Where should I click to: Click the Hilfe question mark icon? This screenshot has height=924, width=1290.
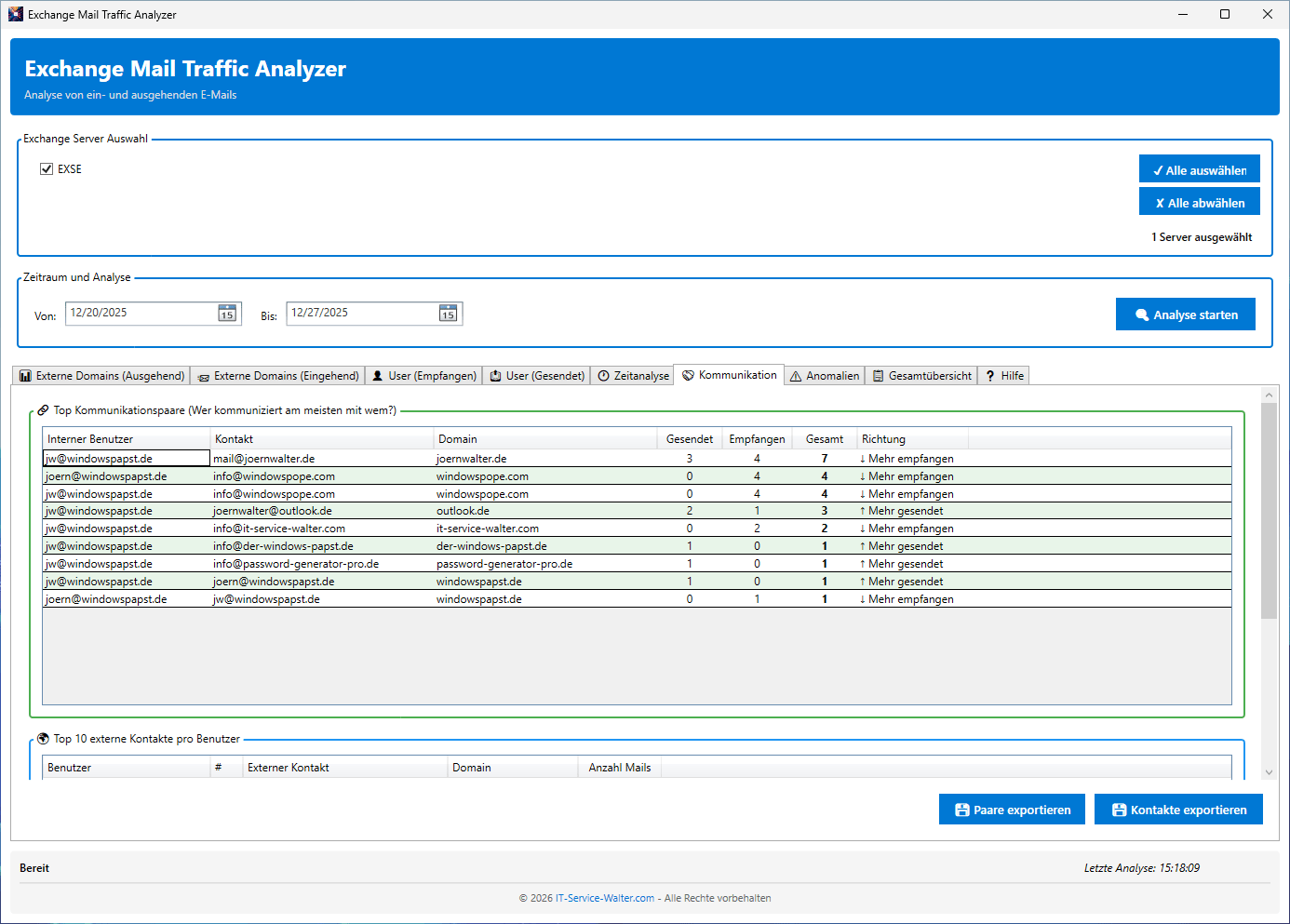(990, 376)
